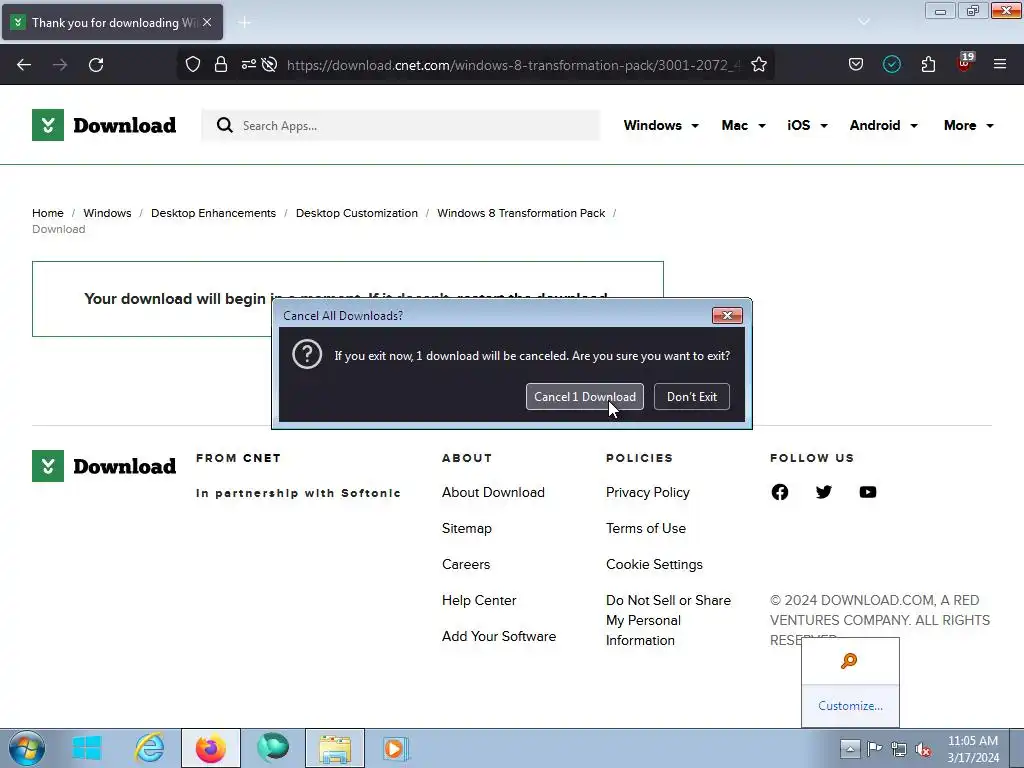Click the teal checkmark extension icon
The height and width of the screenshot is (768, 1024).
click(x=891, y=64)
